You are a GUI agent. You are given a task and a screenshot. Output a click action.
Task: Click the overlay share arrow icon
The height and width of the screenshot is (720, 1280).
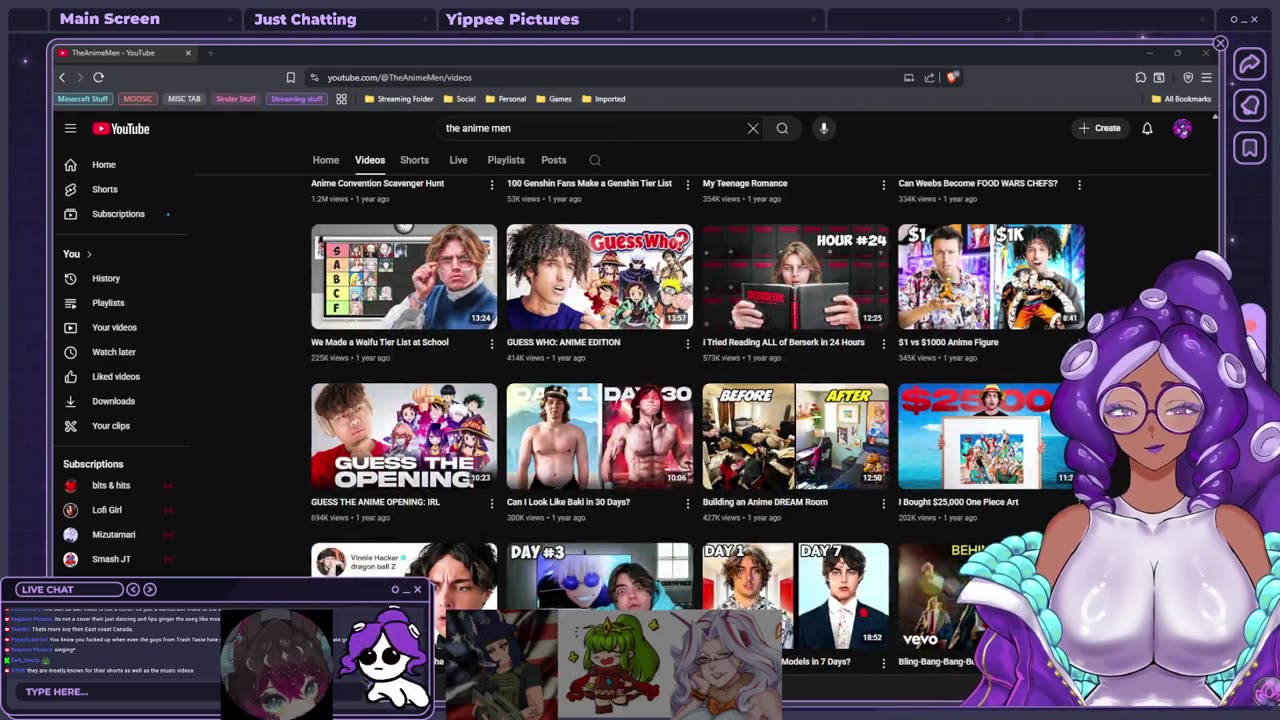coord(1250,64)
